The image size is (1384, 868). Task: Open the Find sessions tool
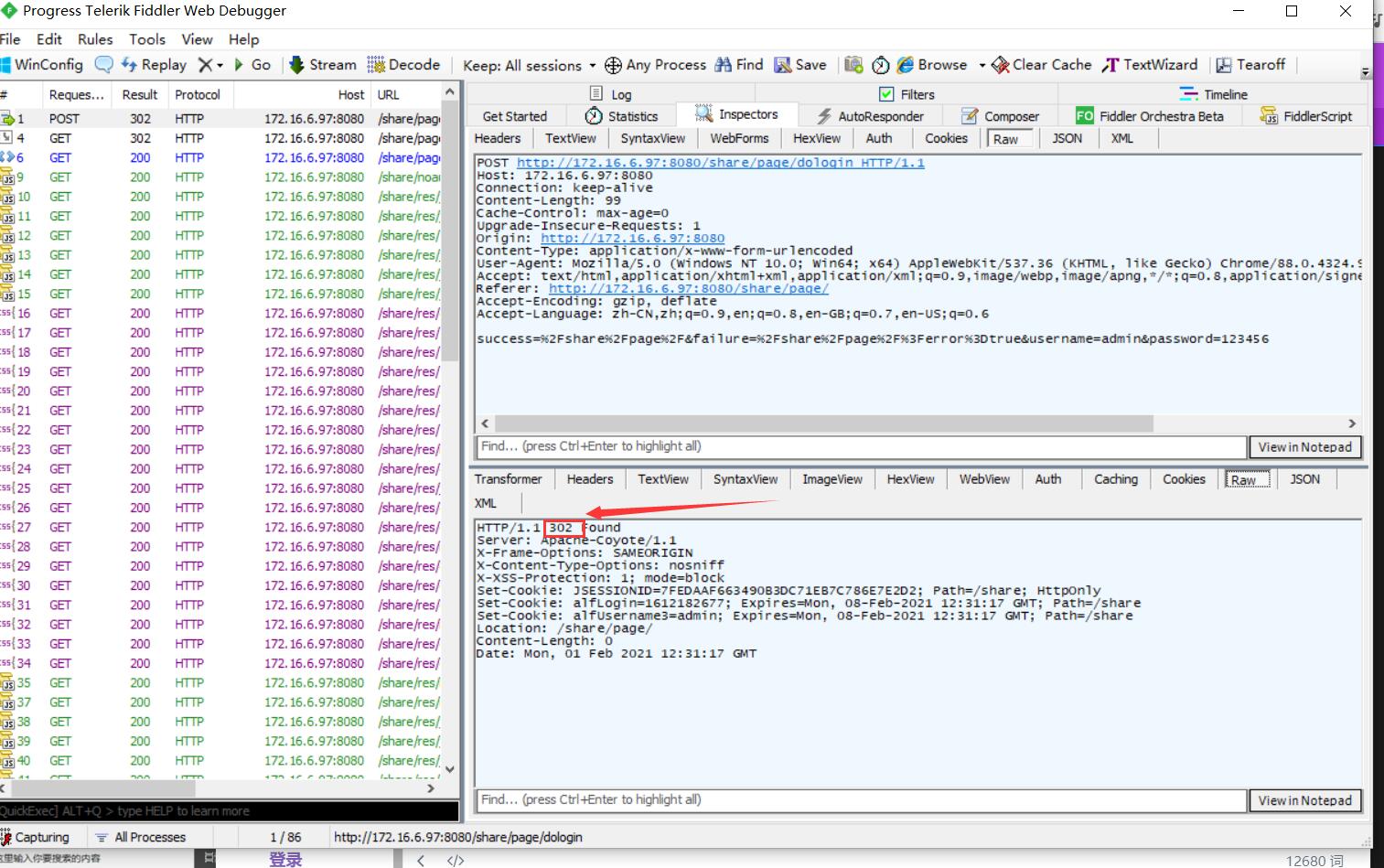tap(739, 65)
